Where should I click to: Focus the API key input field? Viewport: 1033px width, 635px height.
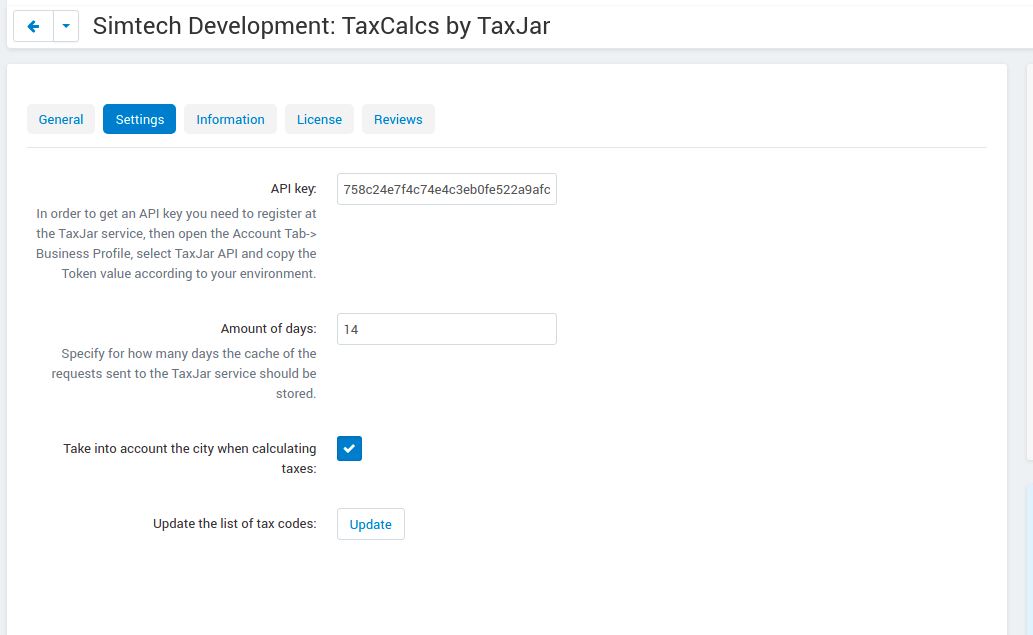tap(447, 189)
